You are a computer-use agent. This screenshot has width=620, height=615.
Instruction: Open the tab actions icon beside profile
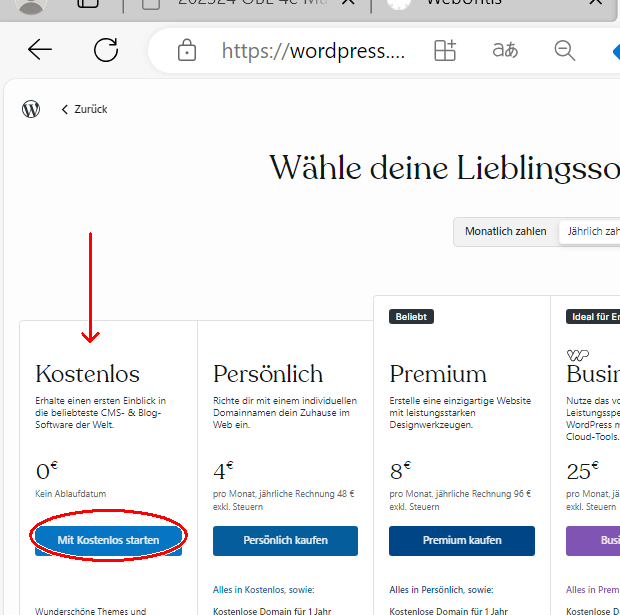pyautogui.click(x=88, y=4)
